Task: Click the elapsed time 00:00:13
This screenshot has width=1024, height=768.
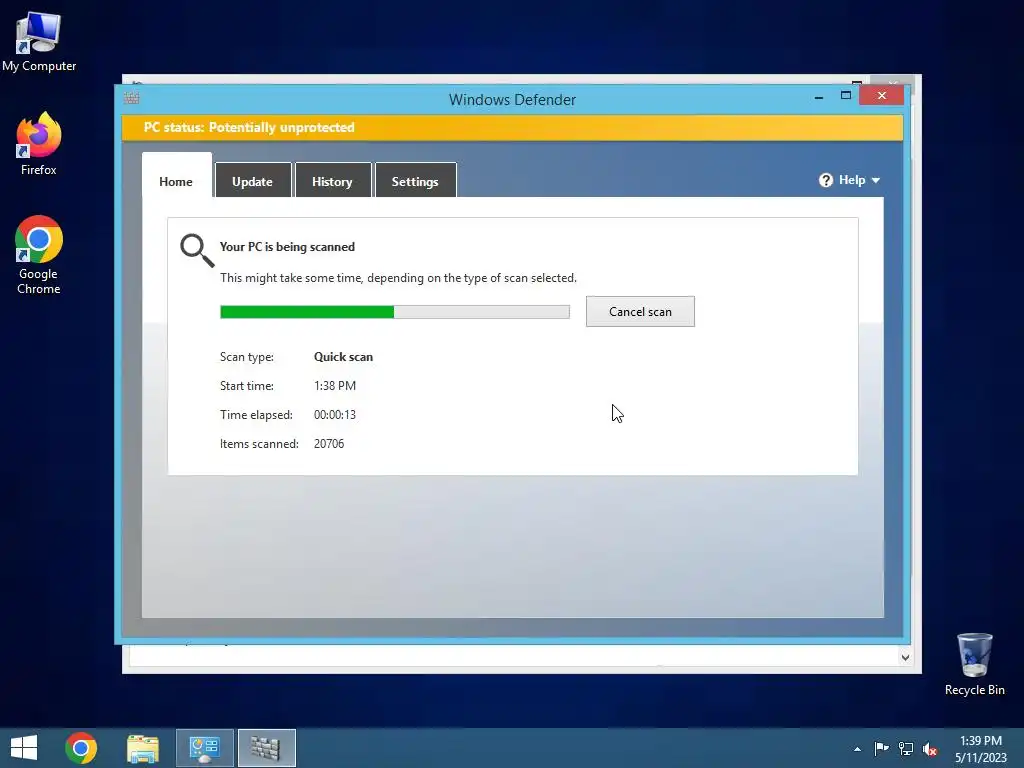Action: coord(335,415)
